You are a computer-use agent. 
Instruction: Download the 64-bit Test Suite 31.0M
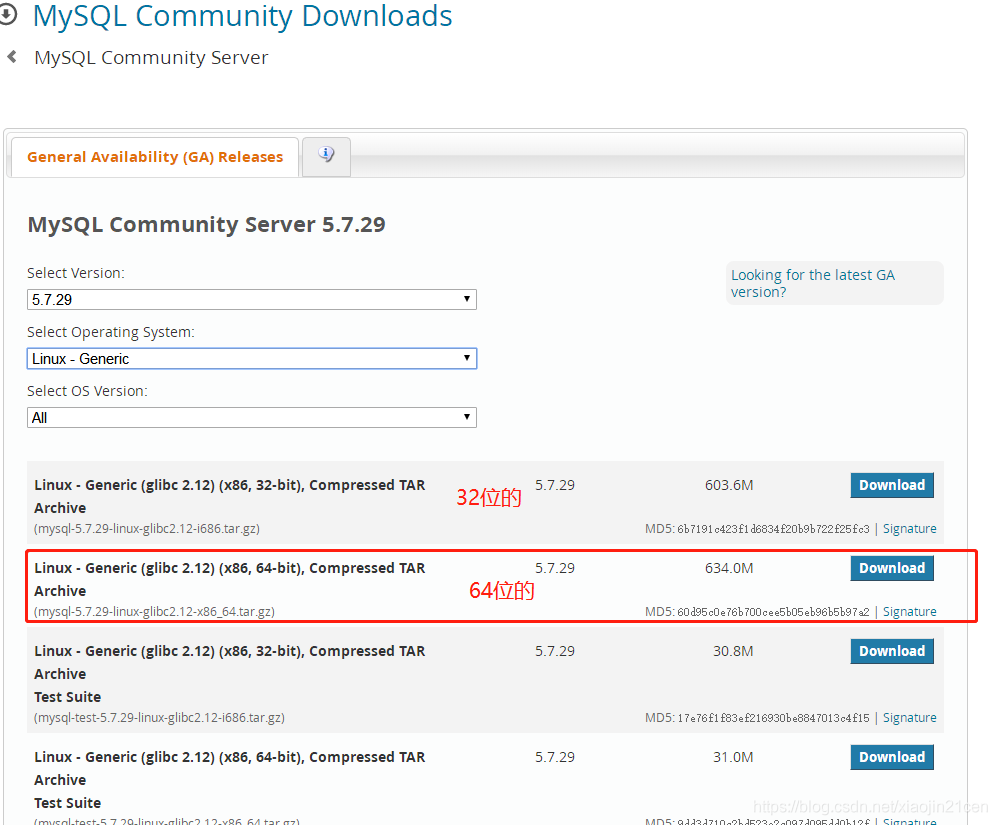(892, 757)
